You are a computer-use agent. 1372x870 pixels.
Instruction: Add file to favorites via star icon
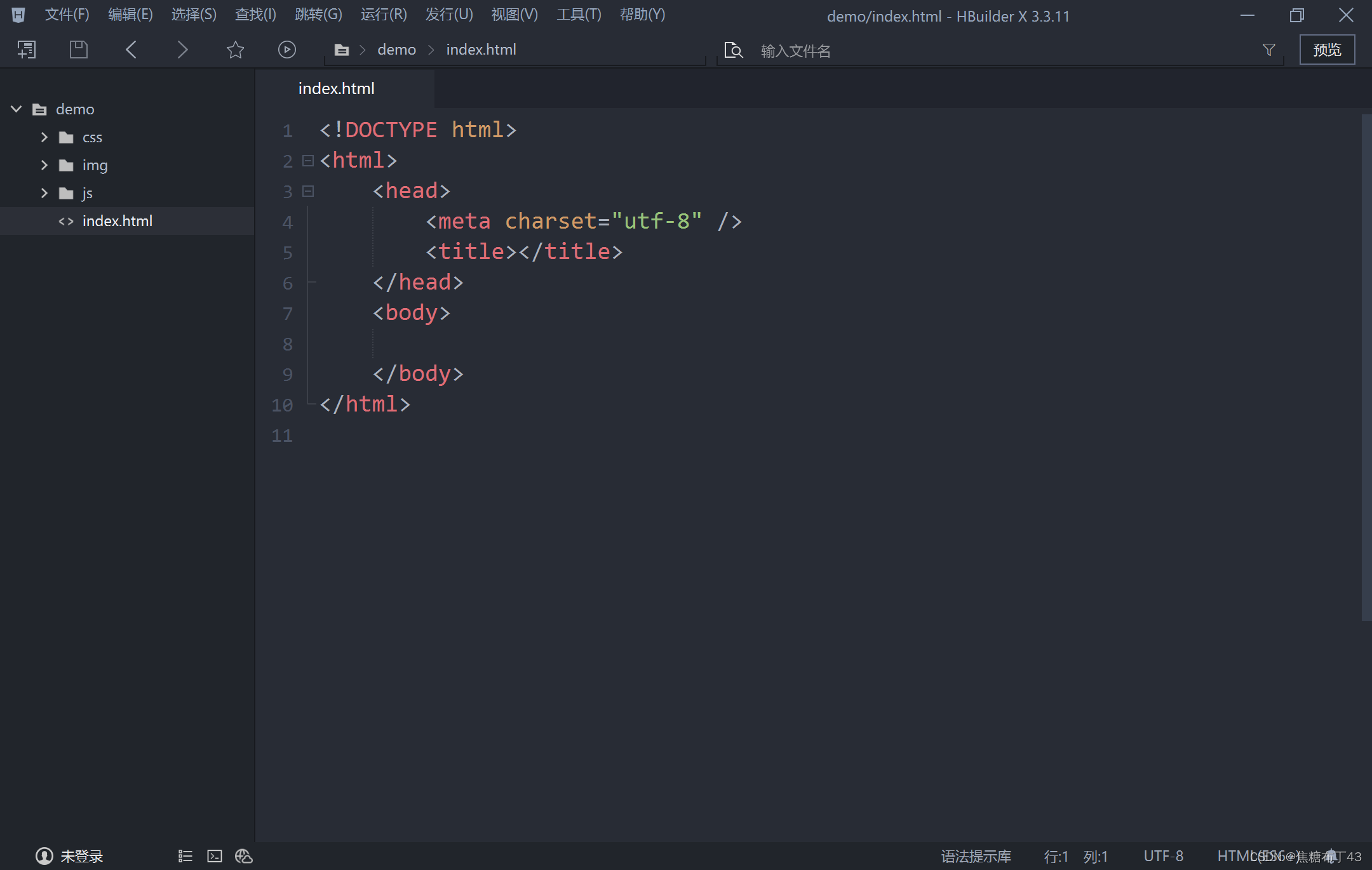tap(234, 49)
